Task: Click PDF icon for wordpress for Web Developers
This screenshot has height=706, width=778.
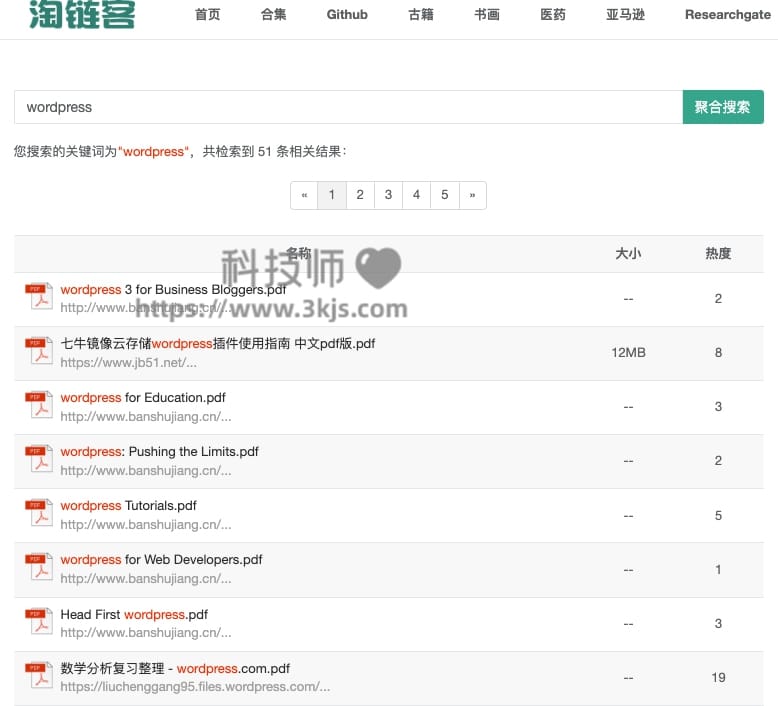Action: 39,567
